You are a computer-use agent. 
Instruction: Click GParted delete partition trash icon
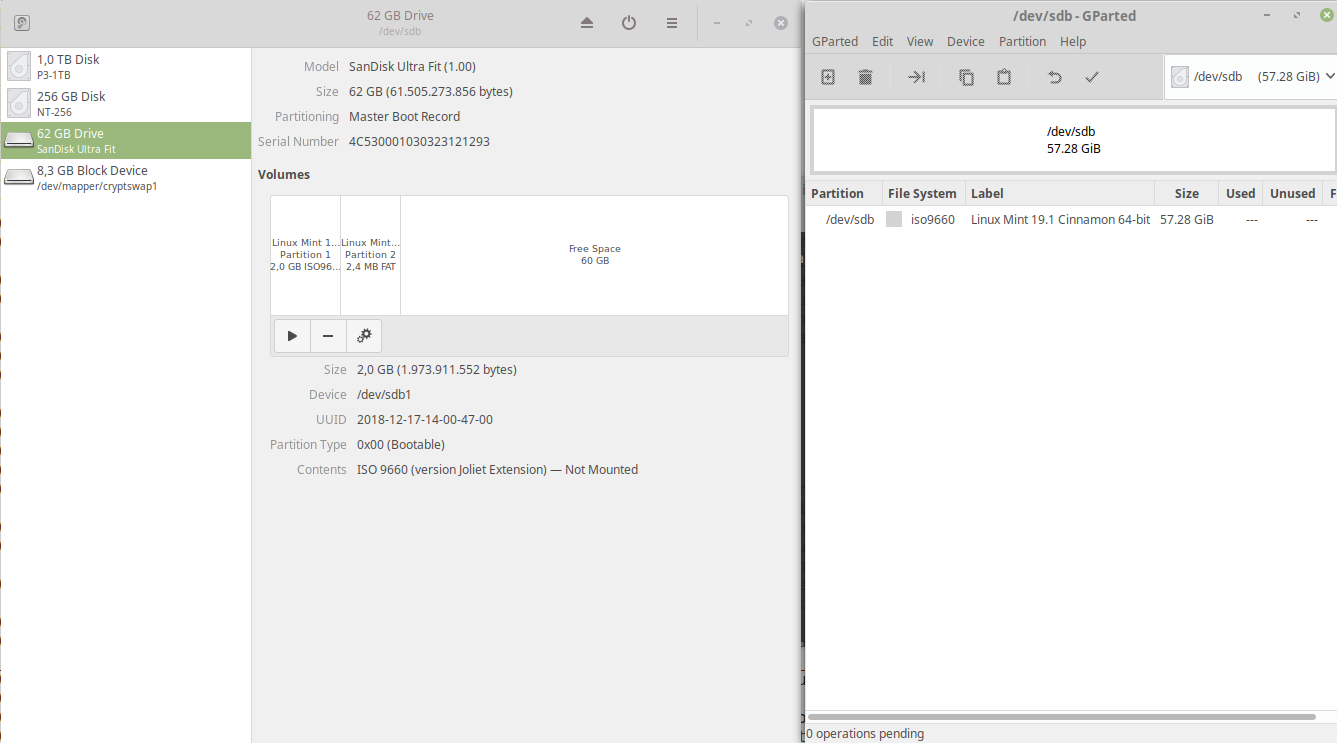(866, 77)
